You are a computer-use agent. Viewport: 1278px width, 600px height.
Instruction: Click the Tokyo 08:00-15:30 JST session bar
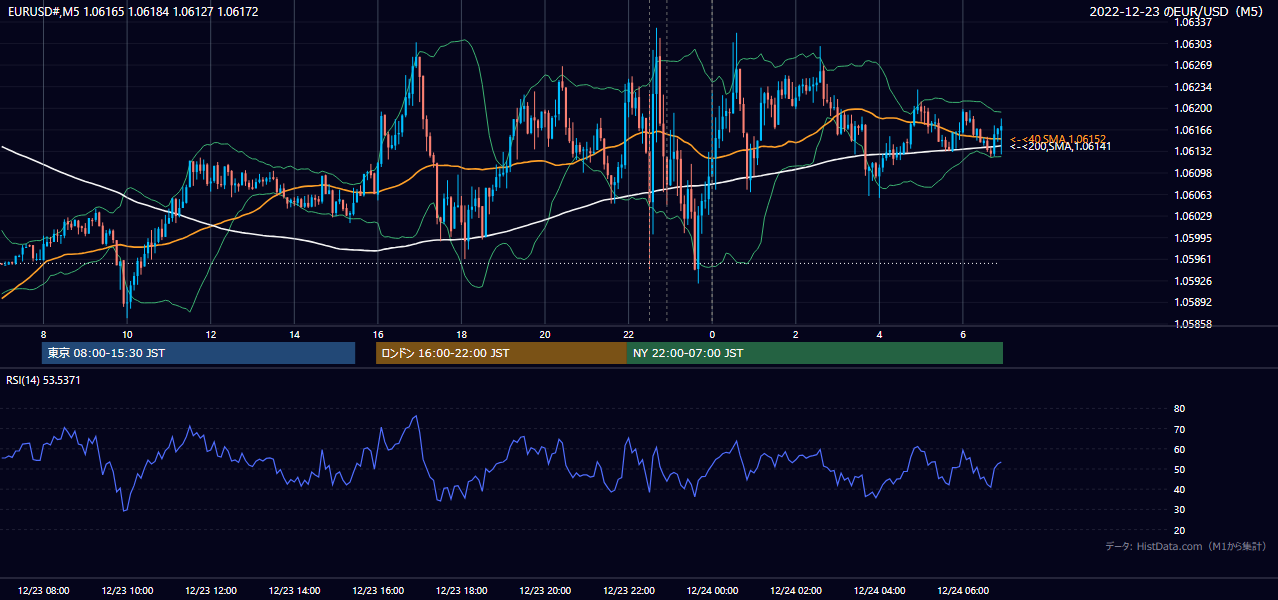pyautogui.click(x=198, y=353)
